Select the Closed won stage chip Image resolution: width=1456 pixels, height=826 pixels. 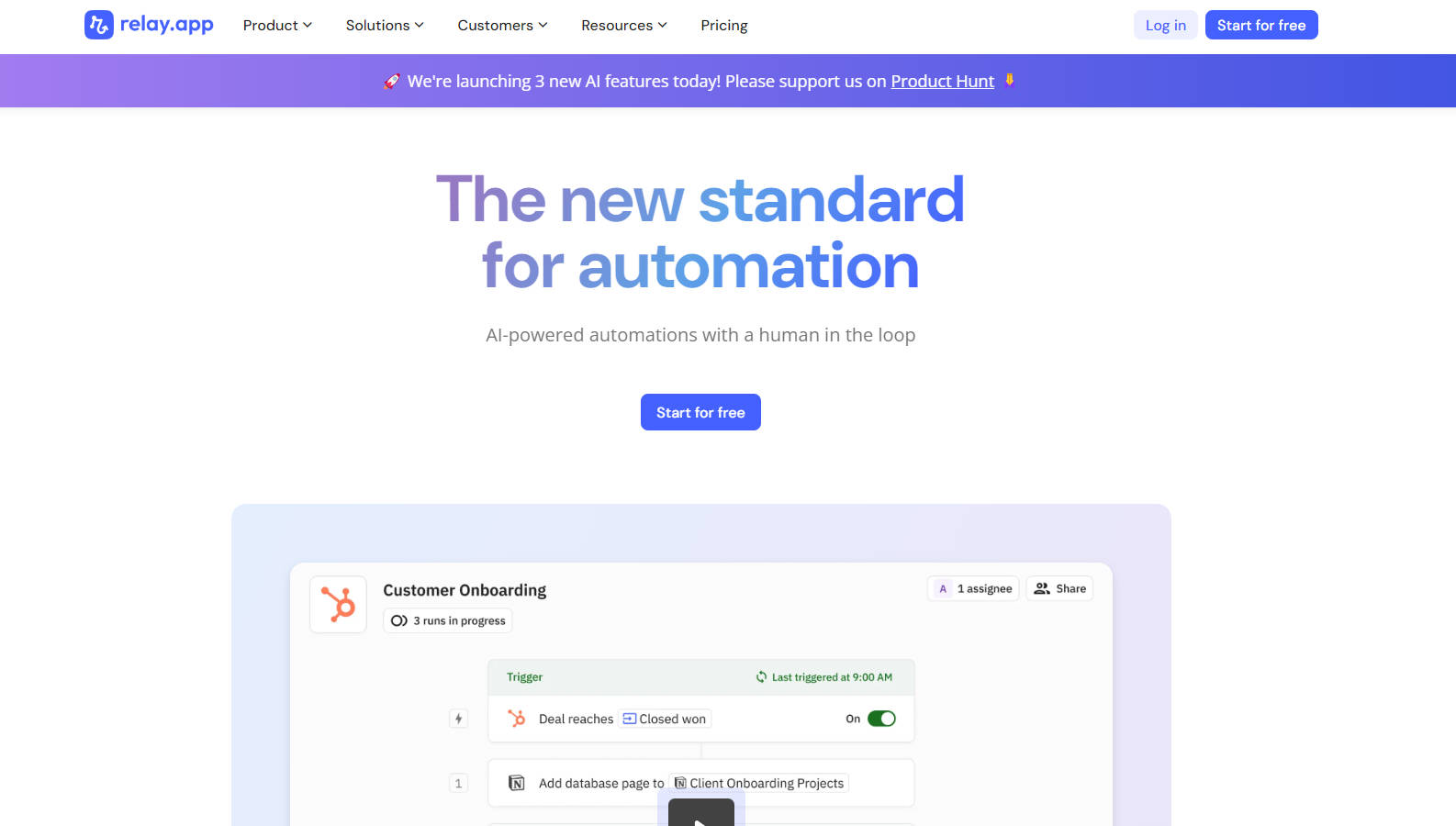(665, 719)
